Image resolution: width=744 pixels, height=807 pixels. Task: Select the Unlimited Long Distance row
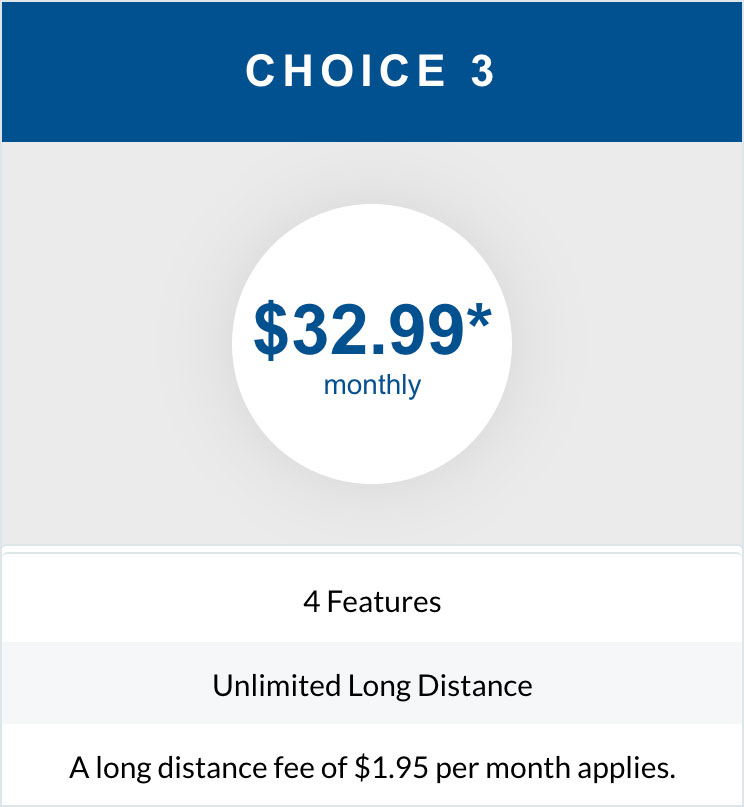pos(372,683)
